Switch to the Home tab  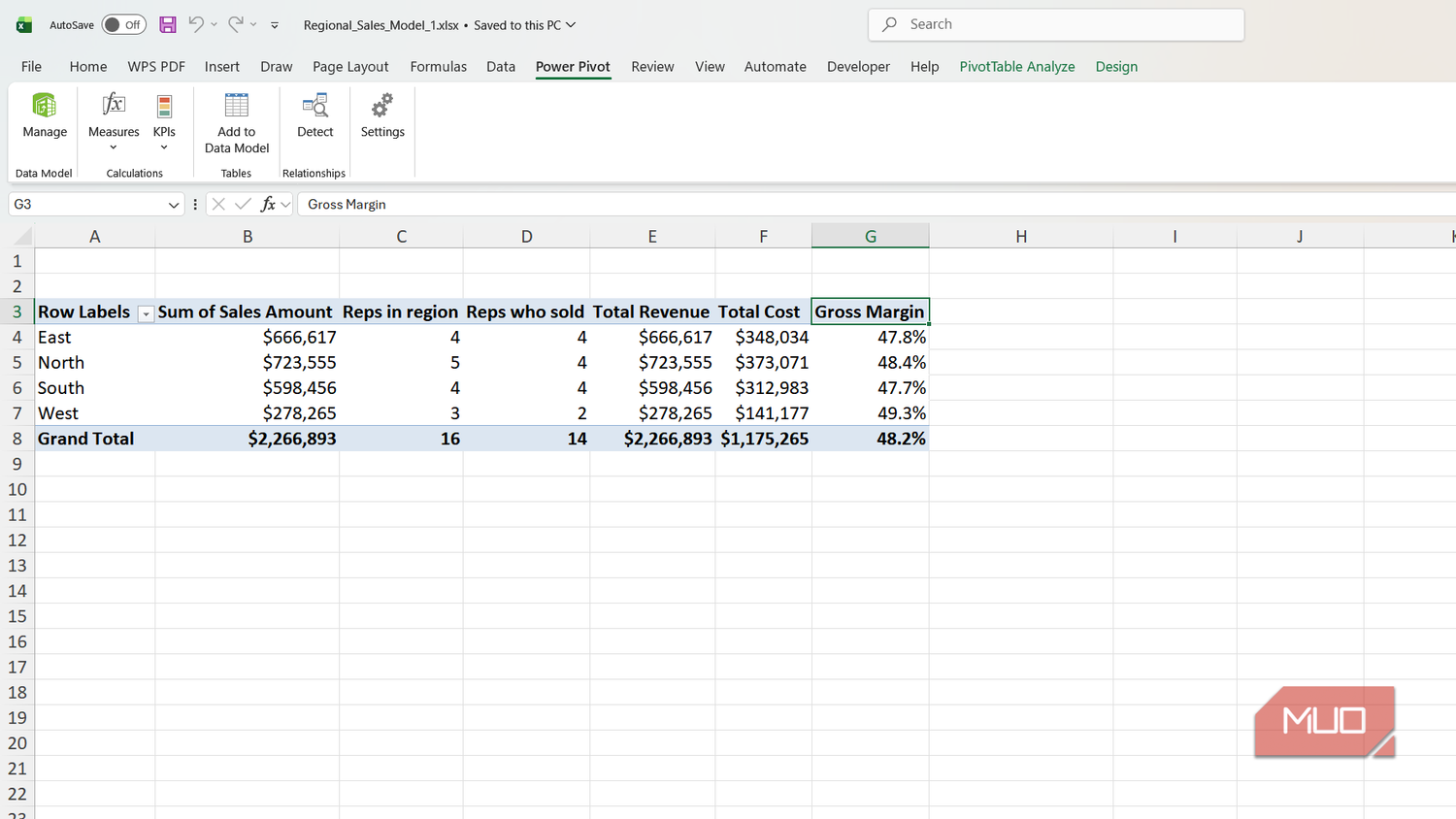pos(88,66)
